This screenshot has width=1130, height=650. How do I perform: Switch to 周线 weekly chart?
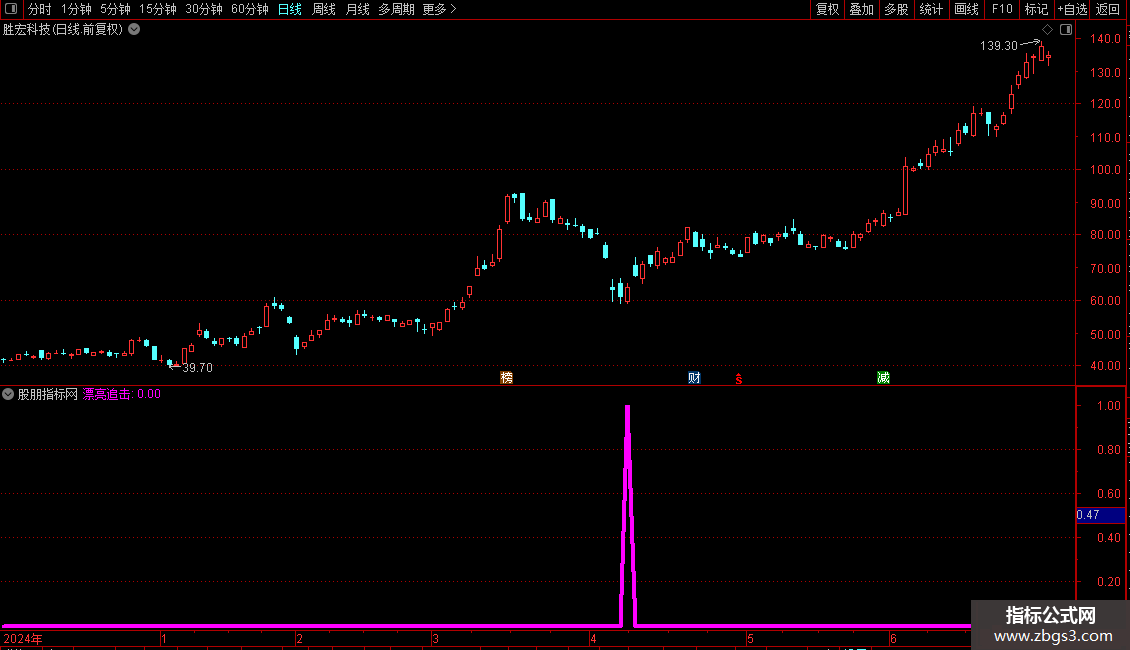coord(324,9)
